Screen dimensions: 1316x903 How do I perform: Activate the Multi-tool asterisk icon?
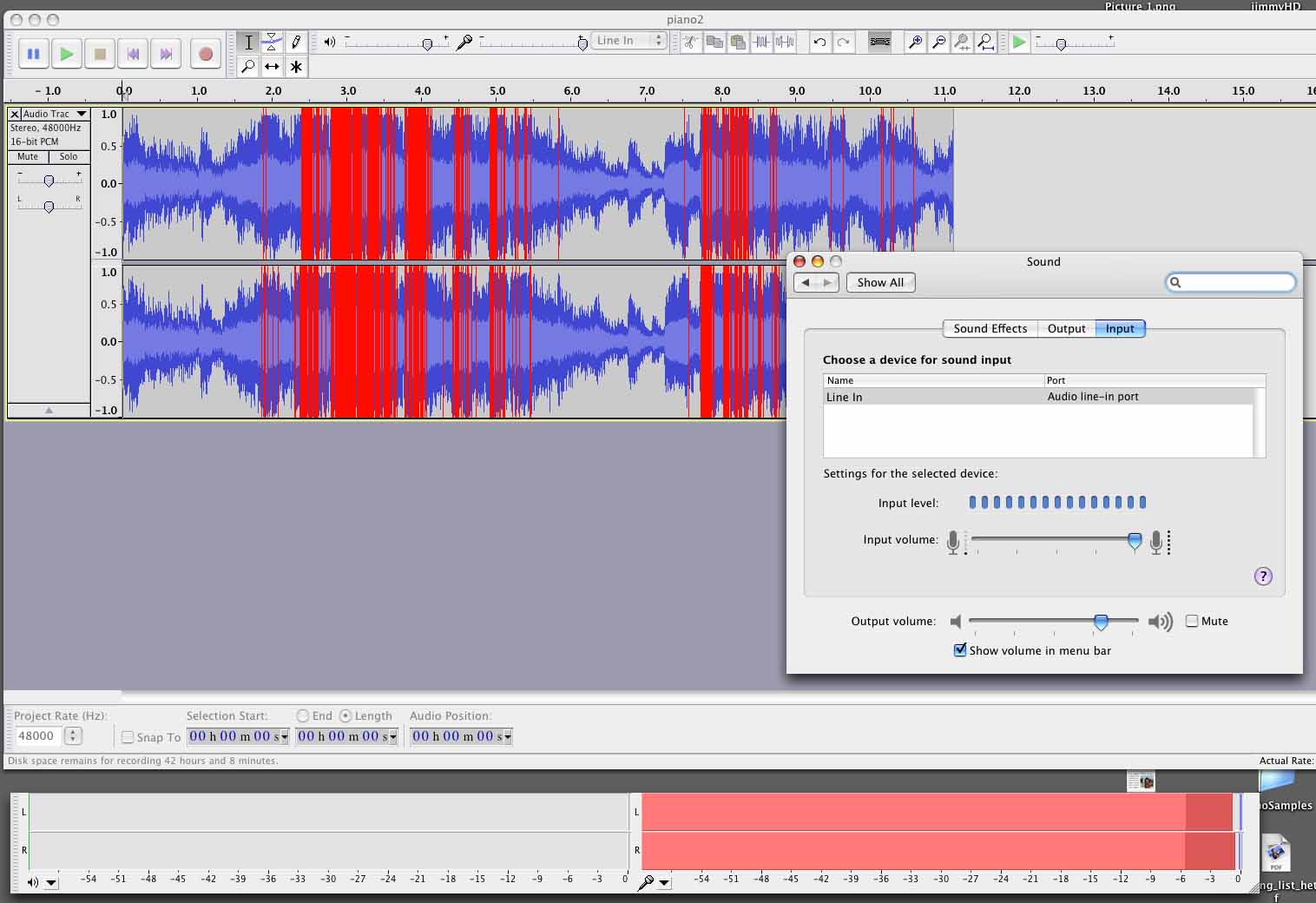[296, 66]
